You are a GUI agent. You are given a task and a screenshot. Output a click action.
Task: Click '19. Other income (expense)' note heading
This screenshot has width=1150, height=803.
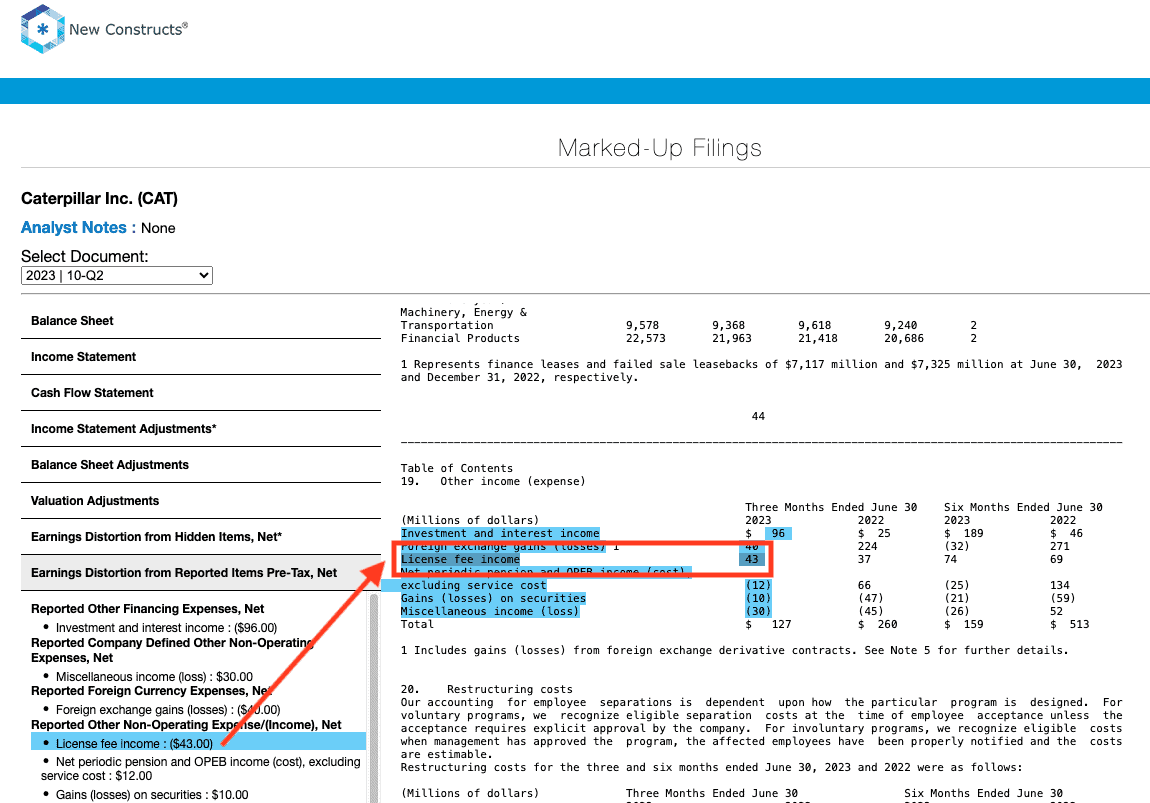pyautogui.click(x=493, y=482)
